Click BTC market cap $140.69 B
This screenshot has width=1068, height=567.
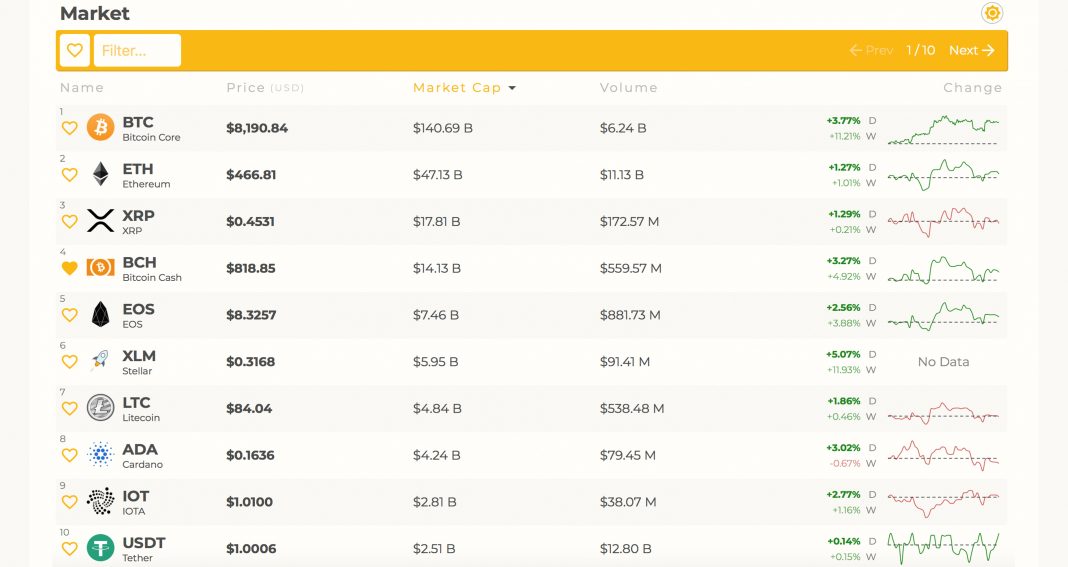(443, 128)
